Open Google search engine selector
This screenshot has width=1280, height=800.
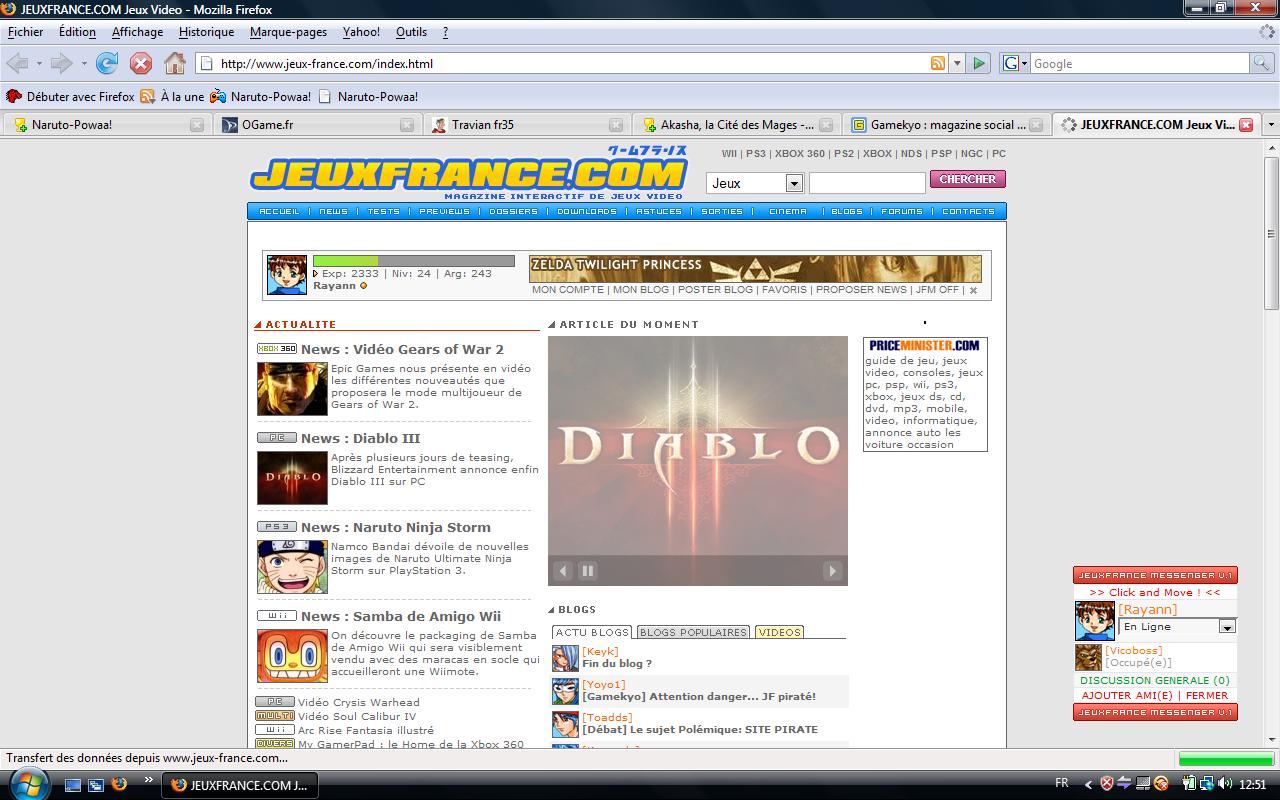pos(1014,63)
